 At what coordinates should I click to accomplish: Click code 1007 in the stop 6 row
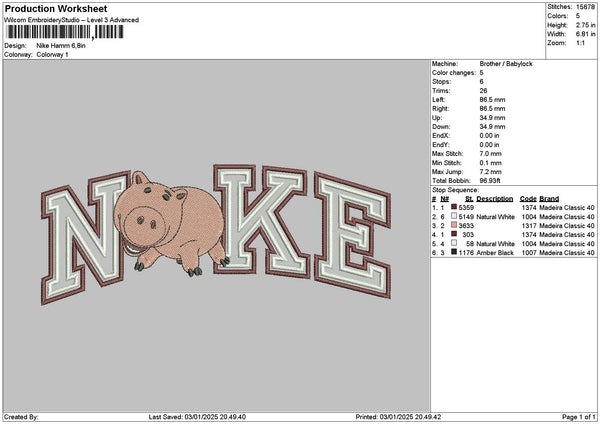click(x=529, y=253)
